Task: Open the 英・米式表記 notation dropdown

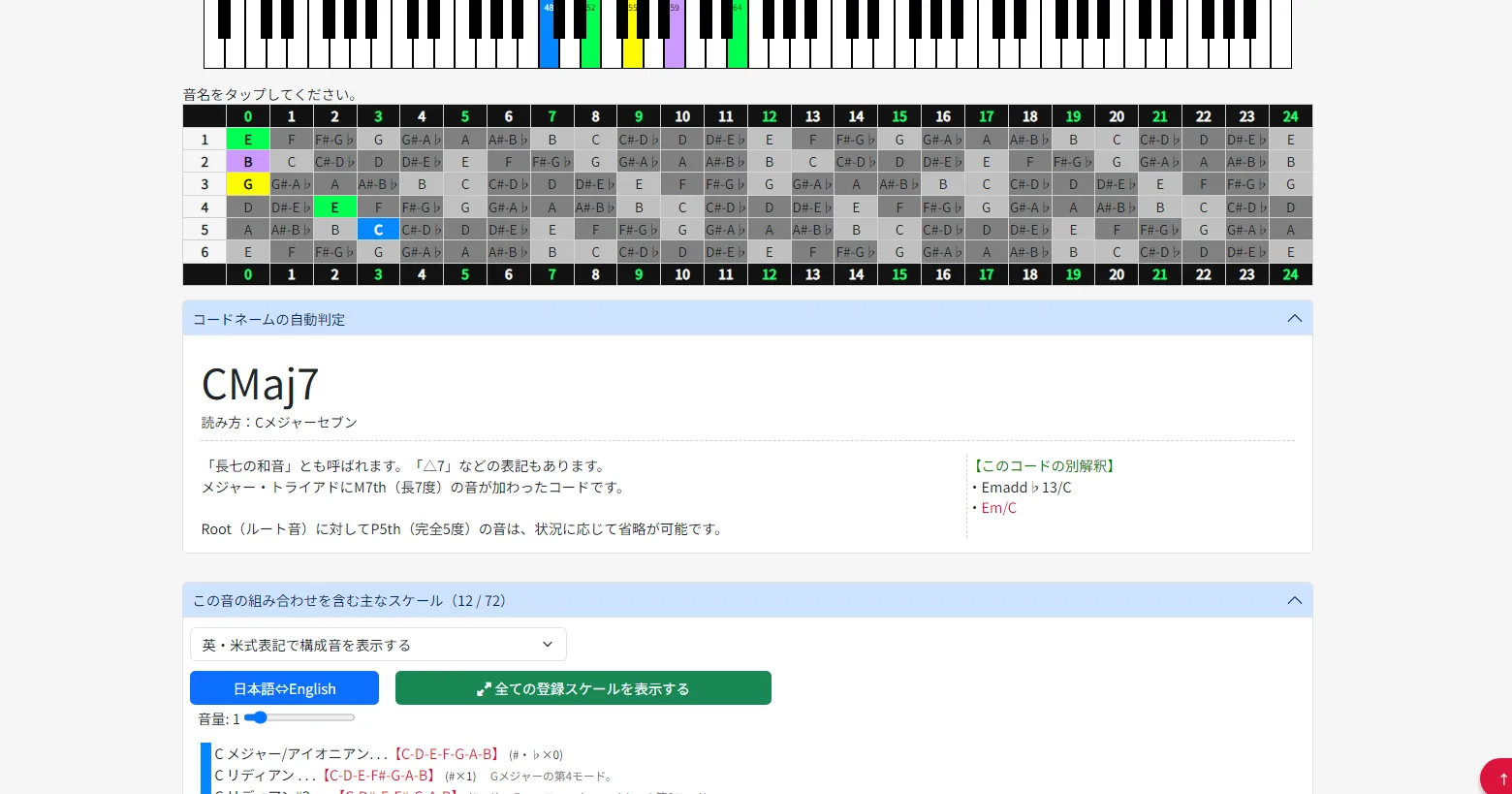Action: pos(378,645)
